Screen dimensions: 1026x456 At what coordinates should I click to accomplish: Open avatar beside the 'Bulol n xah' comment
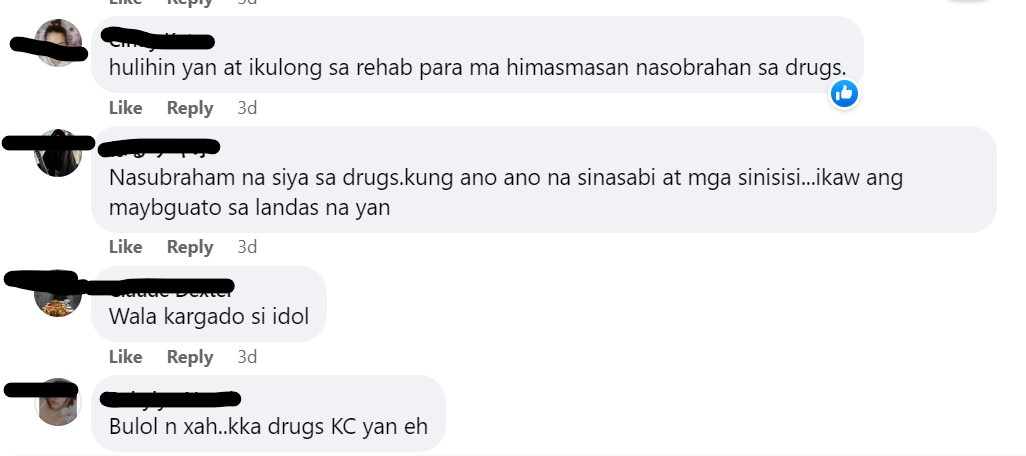click(x=58, y=402)
